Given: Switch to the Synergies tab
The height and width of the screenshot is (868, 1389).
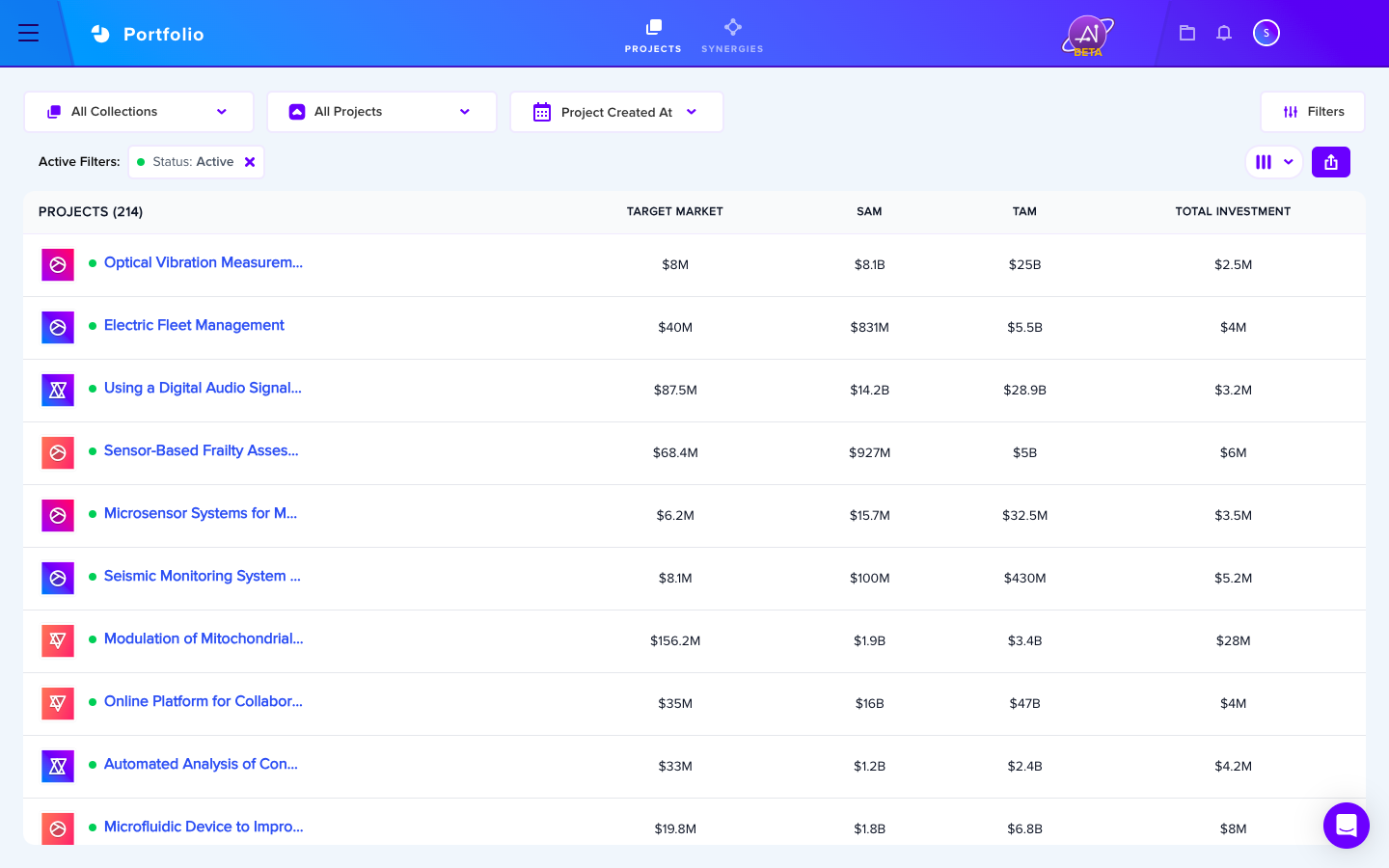Looking at the screenshot, I should pyautogui.click(x=732, y=35).
